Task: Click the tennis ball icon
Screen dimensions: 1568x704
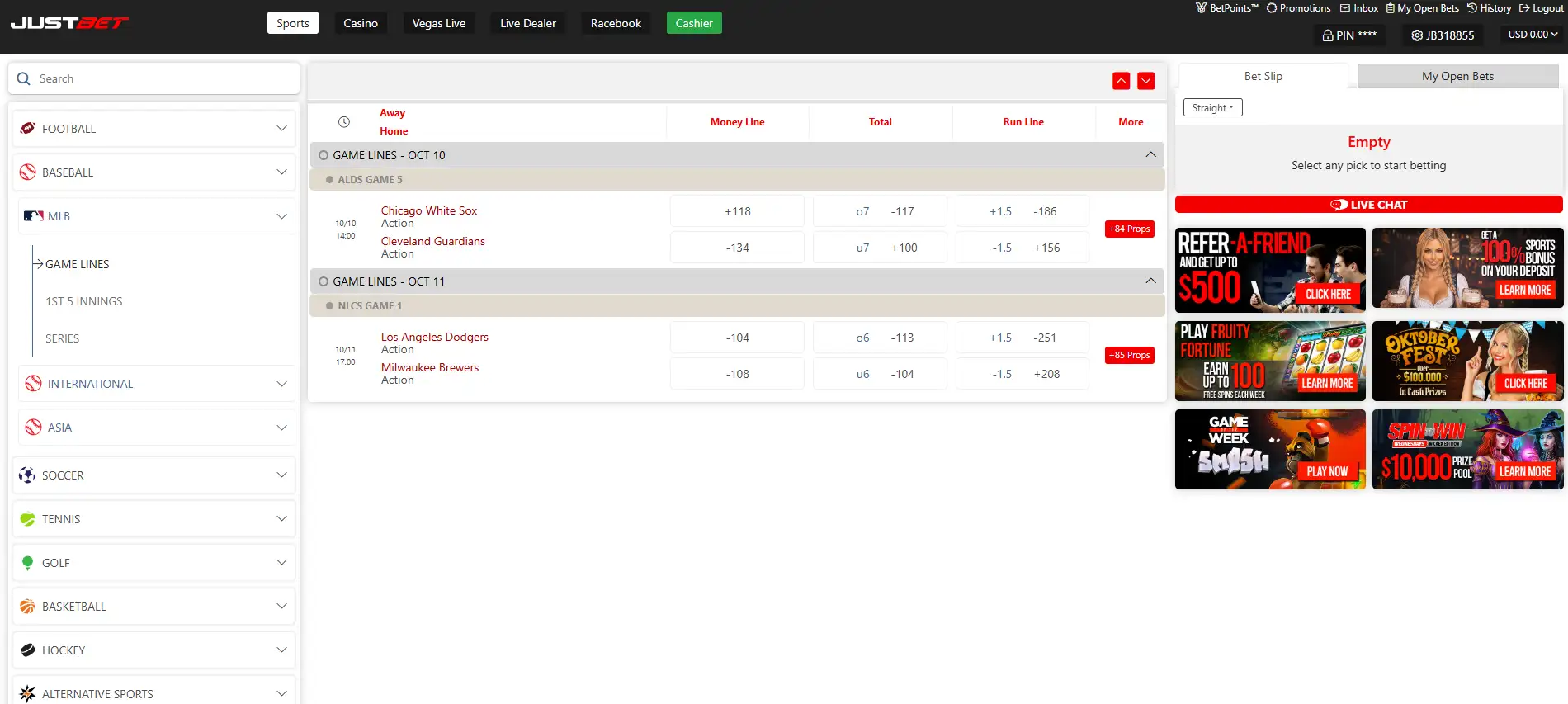Action: click(x=27, y=518)
